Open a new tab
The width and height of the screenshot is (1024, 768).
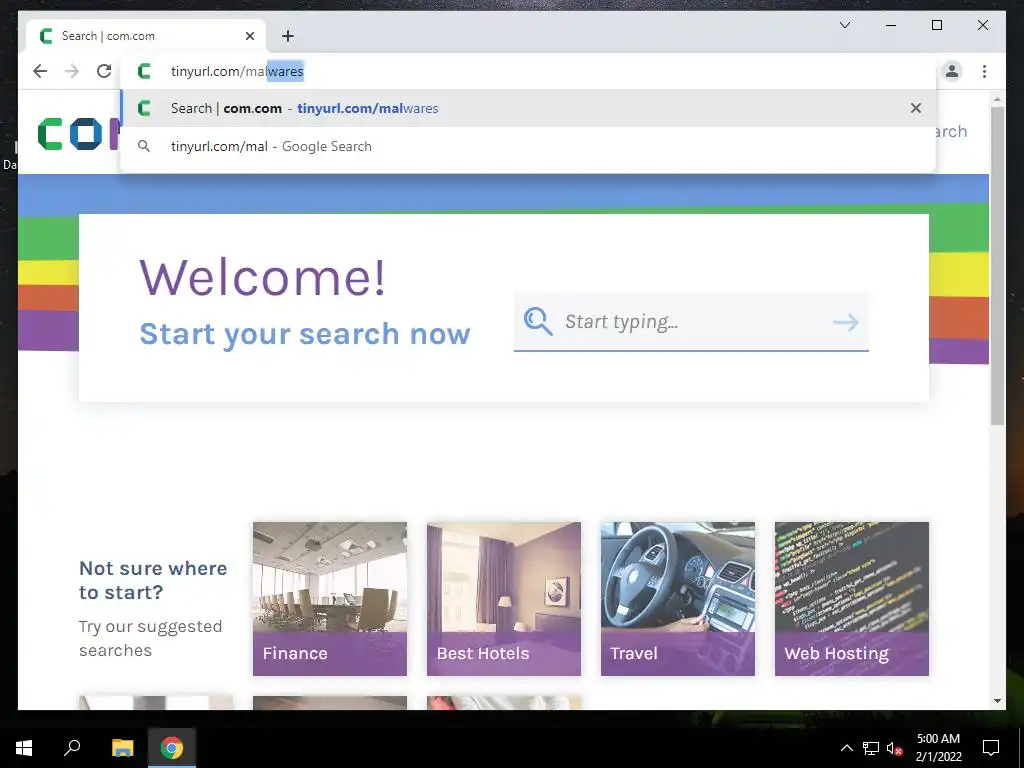click(287, 36)
